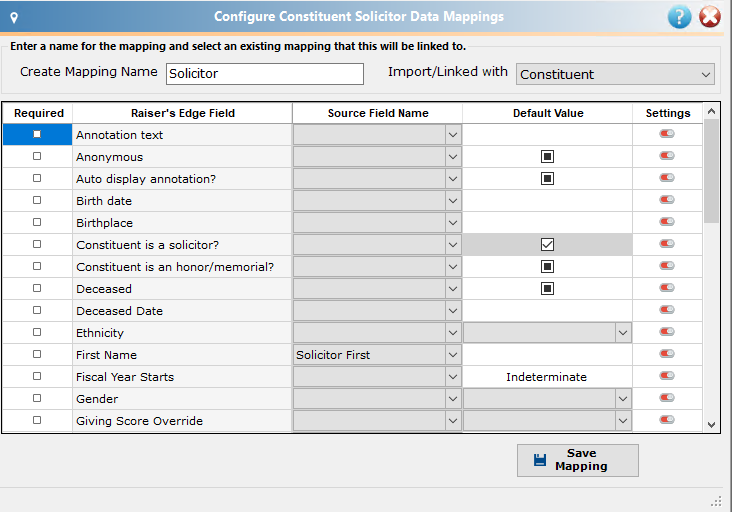This screenshot has width=732, height=512.
Task: Toggle the settings switch for First Name row
Action: (x=667, y=354)
